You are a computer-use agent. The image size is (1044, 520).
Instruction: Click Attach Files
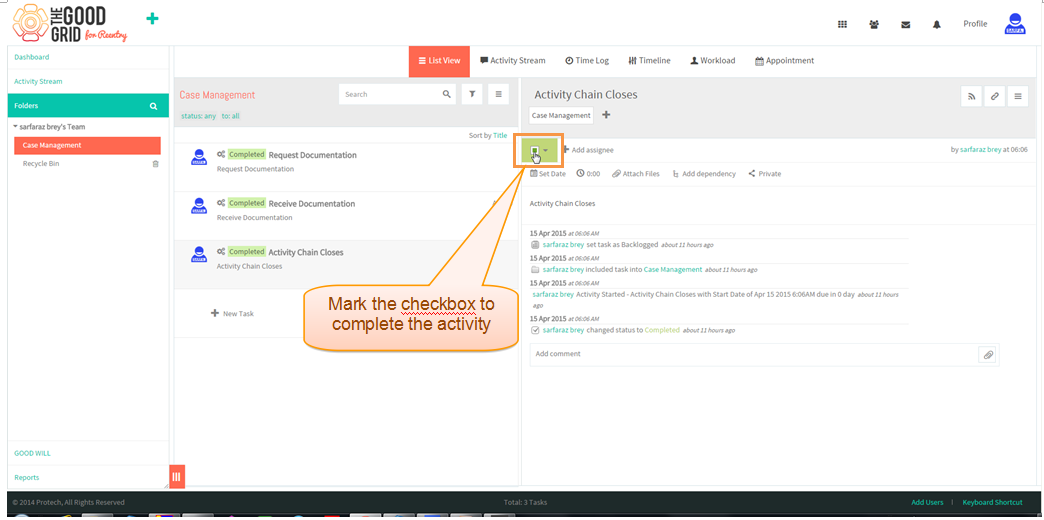pyautogui.click(x=636, y=174)
